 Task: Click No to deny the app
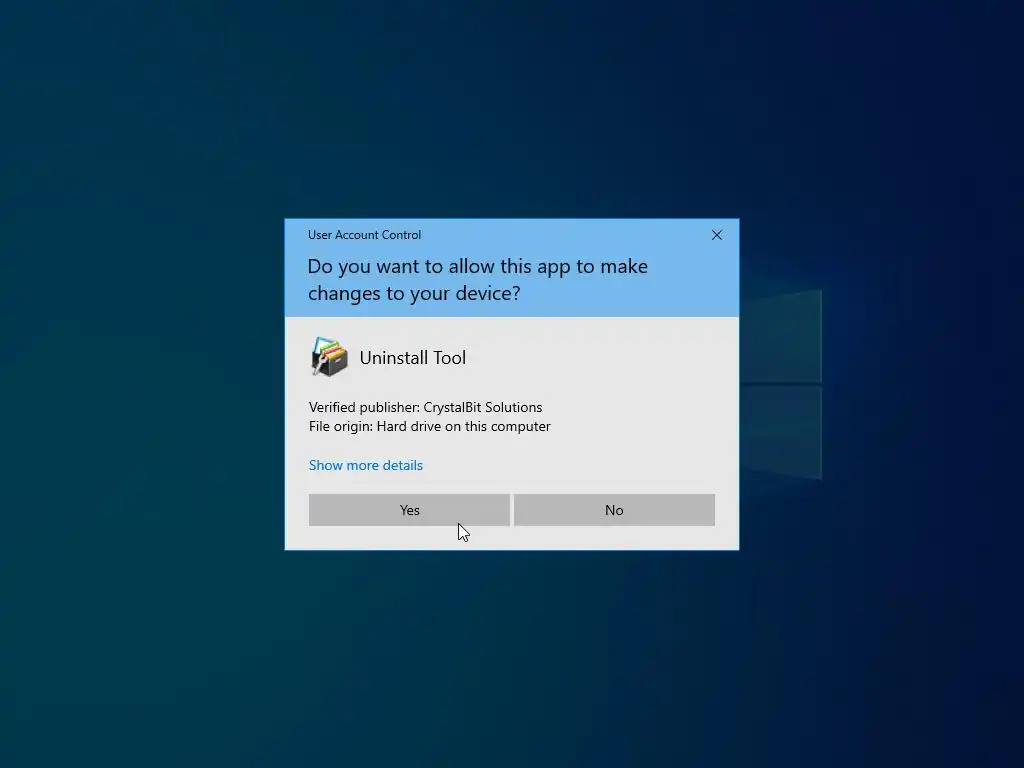click(x=614, y=510)
